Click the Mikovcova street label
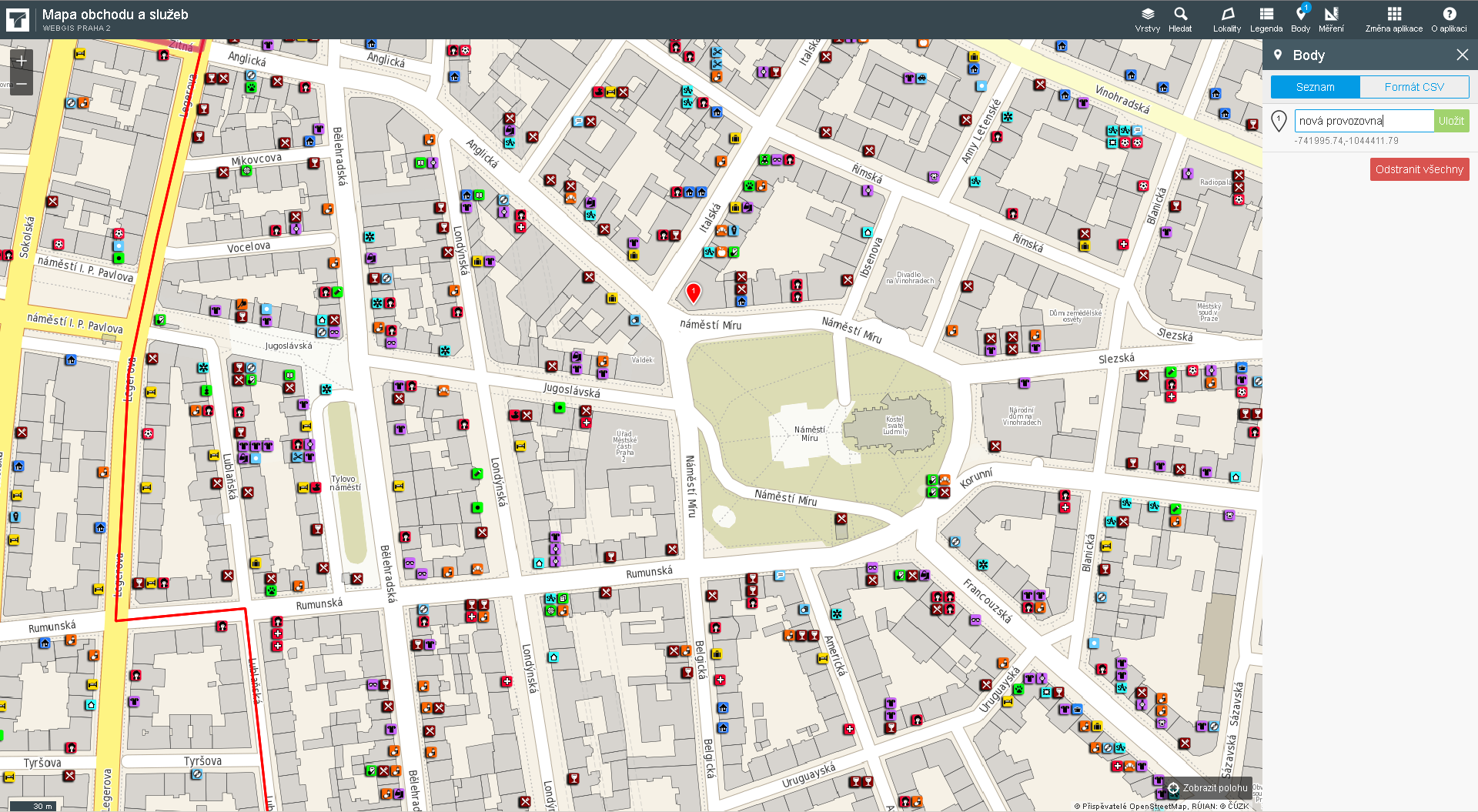1478x812 pixels. (x=256, y=159)
